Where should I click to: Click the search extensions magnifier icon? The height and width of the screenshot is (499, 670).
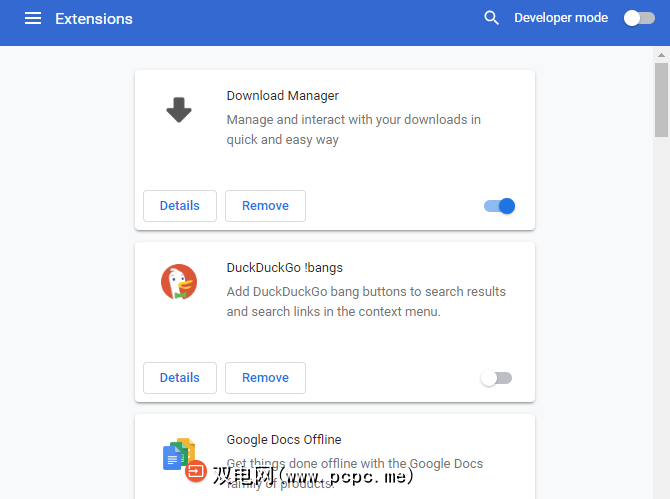[x=491, y=18]
